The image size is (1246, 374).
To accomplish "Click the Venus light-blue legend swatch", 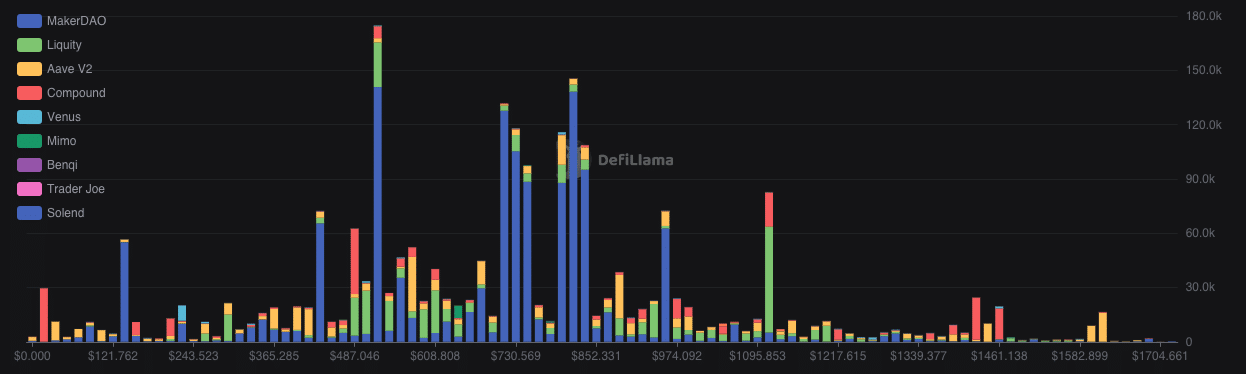I will (x=30, y=117).
